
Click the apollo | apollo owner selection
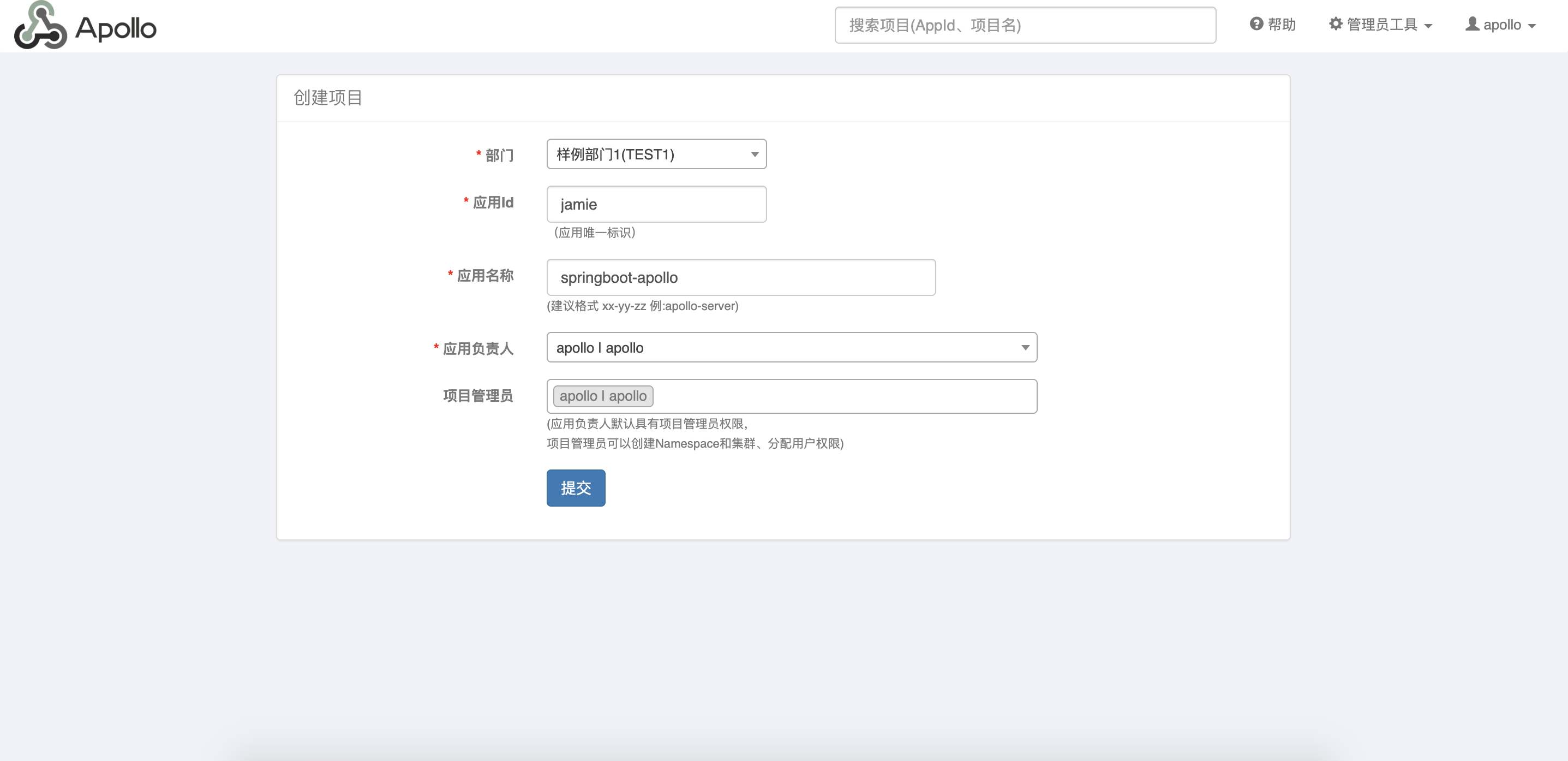pyautogui.click(x=791, y=347)
